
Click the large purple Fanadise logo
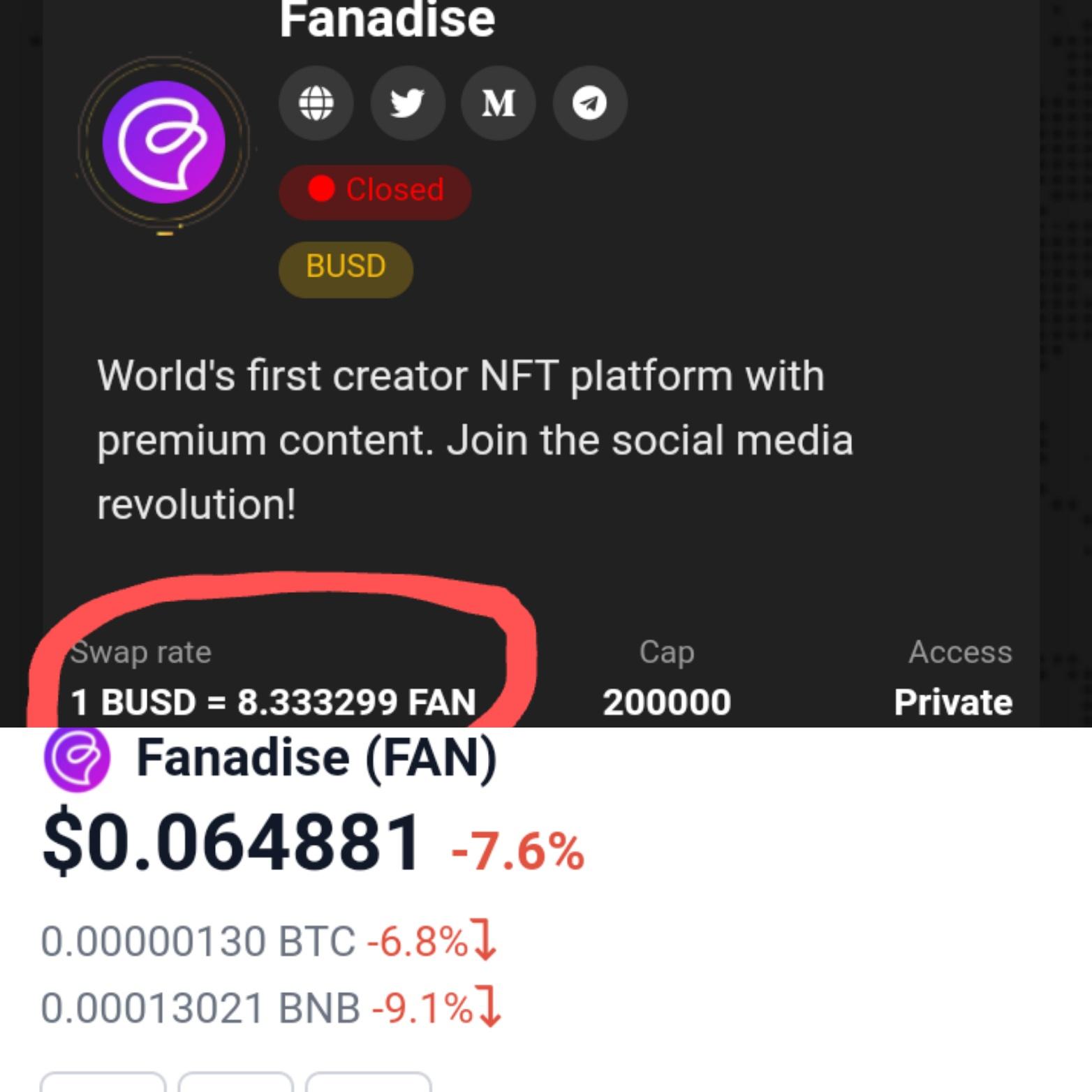[163, 142]
